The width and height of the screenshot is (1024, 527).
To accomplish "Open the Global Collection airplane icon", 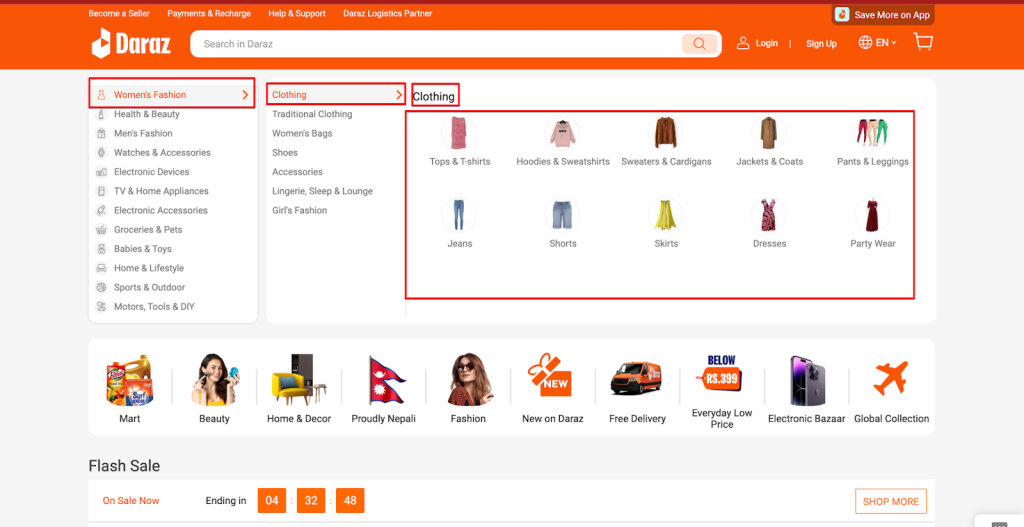I will pyautogui.click(x=890, y=380).
